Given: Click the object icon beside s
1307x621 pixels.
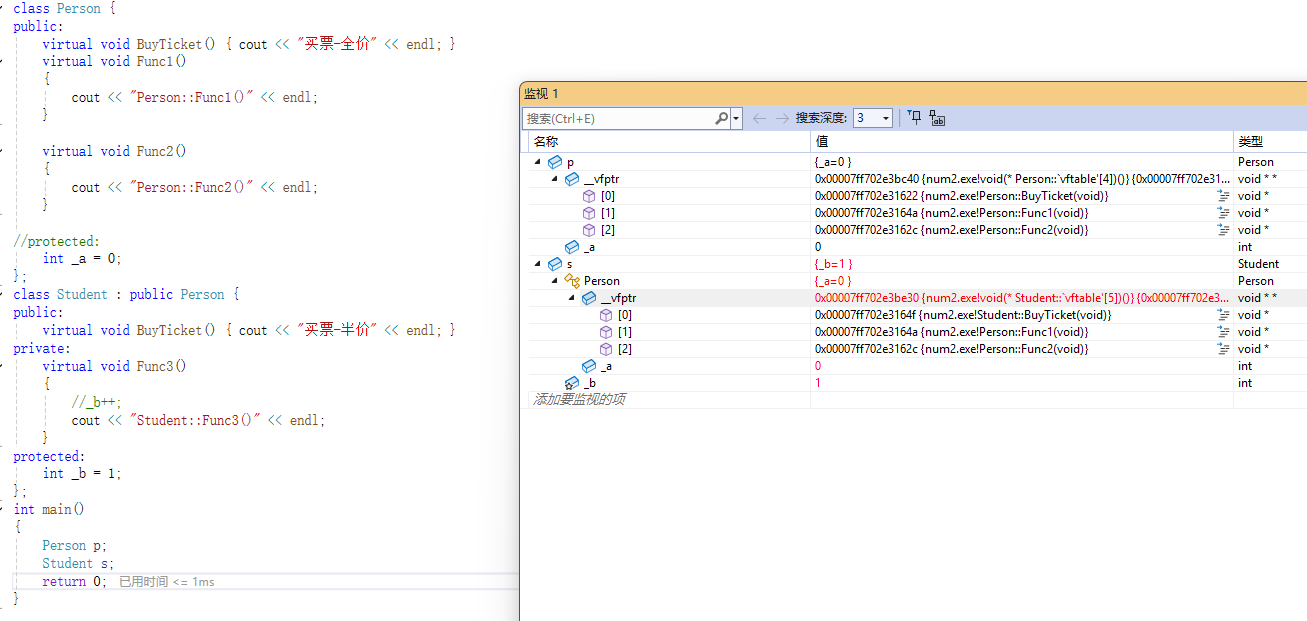Looking at the screenshot, I should pos(555,264).
